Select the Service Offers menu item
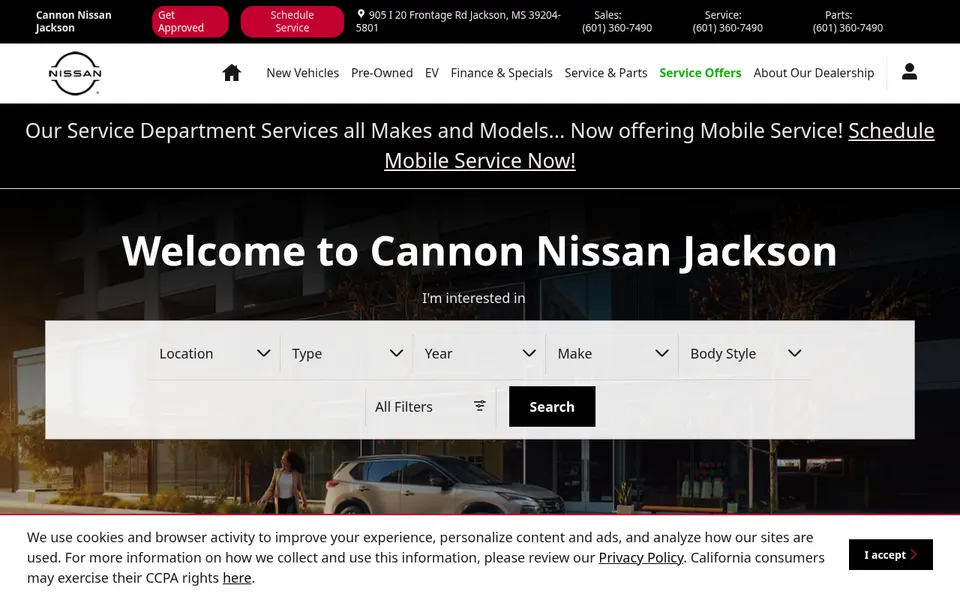The height and width of the screenshot is (600, 960). pyautogui.click(x=700, y=73)
